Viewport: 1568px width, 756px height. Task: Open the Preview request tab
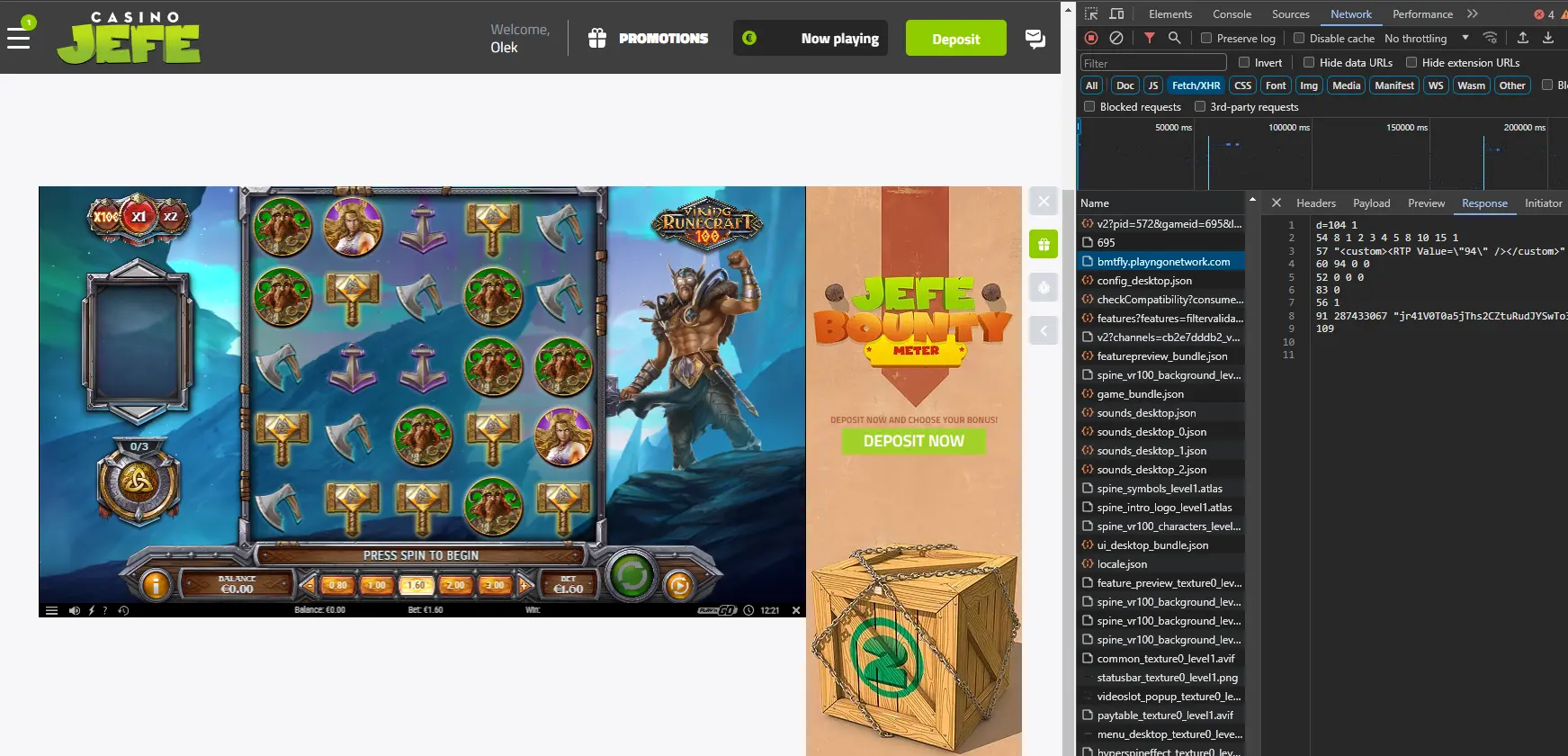click(x=1426, y=203)
